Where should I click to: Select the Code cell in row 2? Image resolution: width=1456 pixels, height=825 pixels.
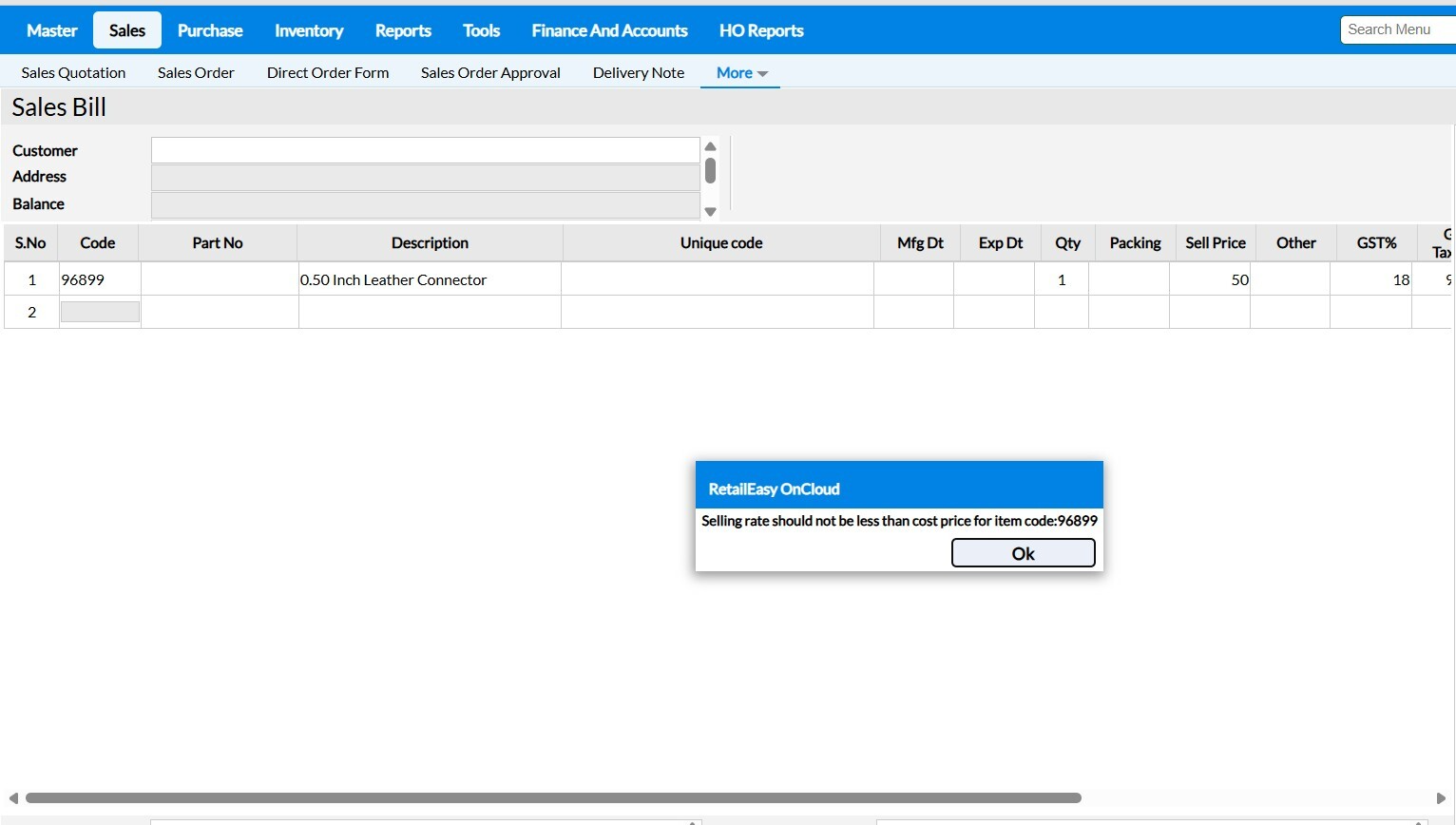coord(100,312)
